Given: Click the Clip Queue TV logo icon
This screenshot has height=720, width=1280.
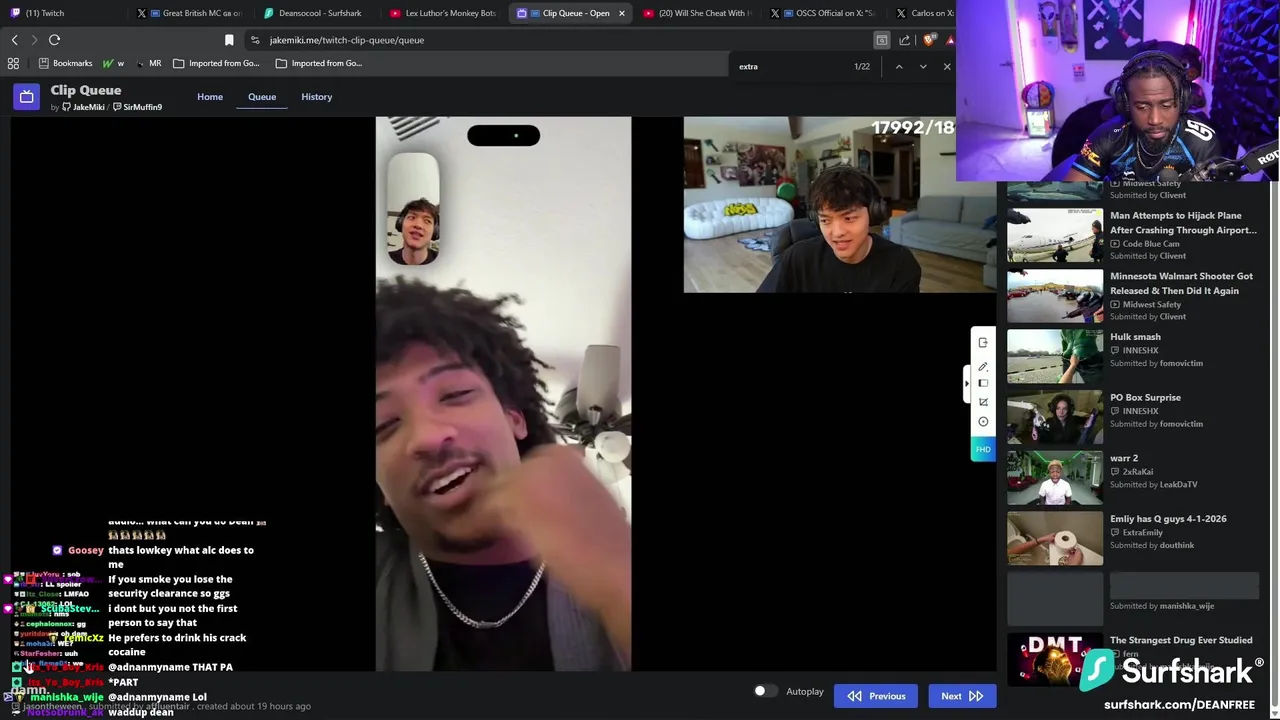Looking at the screenshot, I should point(27,97).
